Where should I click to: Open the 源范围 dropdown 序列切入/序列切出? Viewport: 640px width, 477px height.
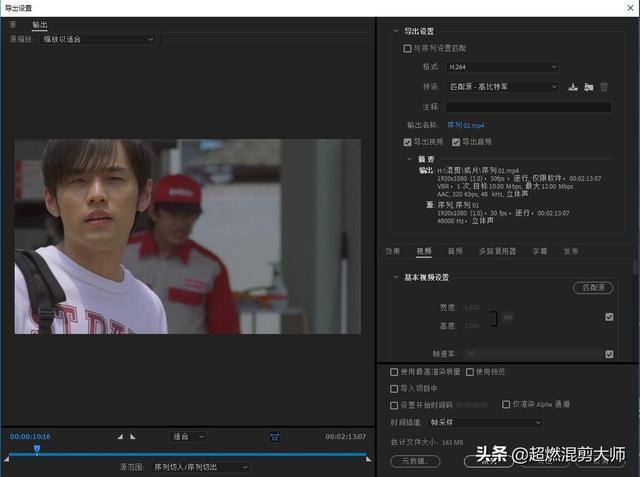pyautogui.click(x=200, y=467)
